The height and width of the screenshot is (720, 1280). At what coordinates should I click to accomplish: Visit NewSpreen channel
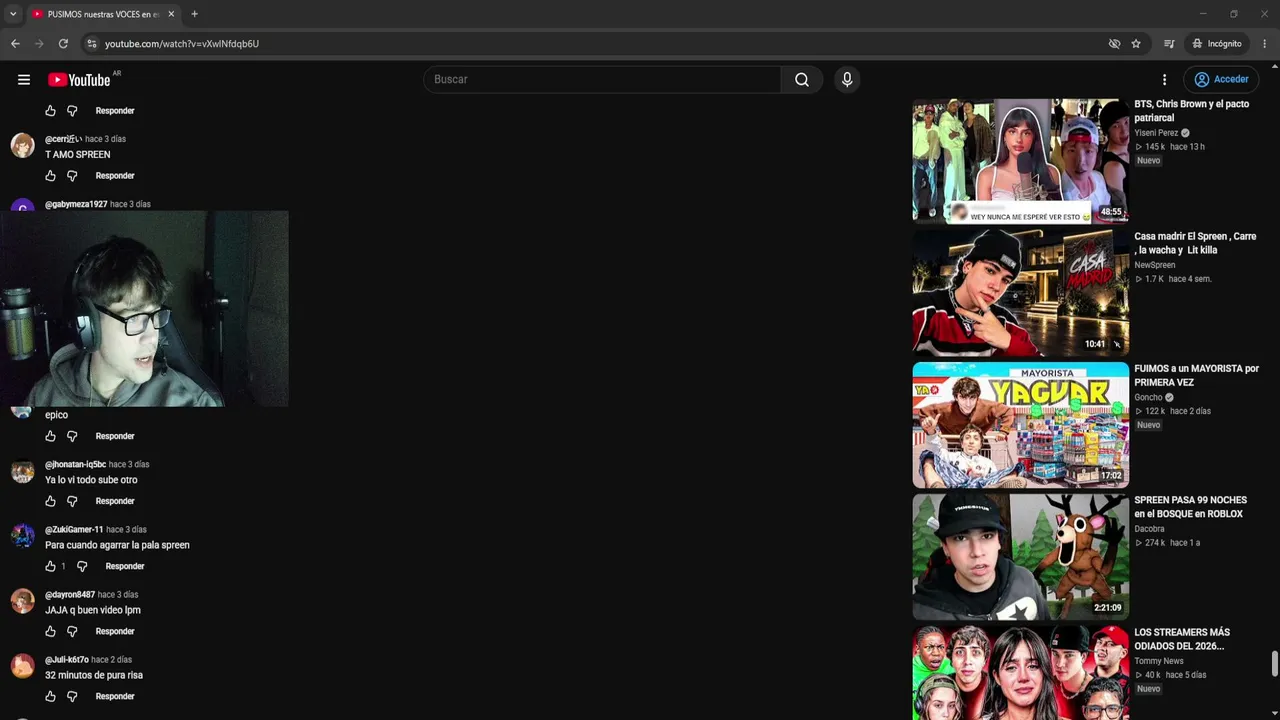(1155, 265)
